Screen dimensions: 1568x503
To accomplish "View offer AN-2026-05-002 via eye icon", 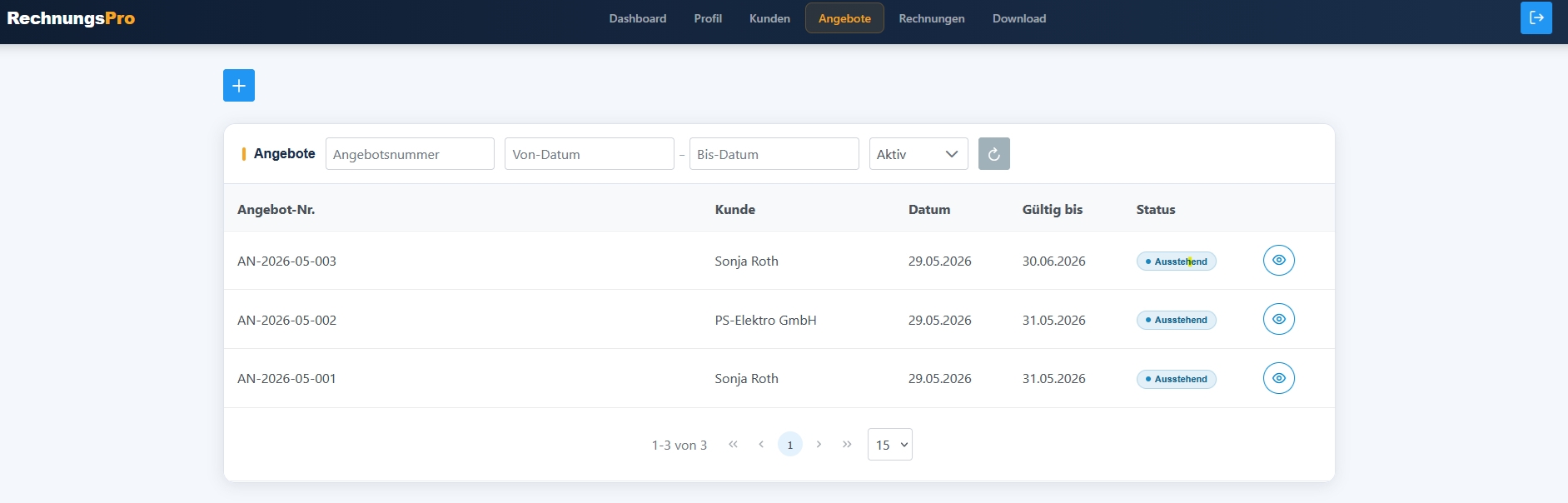I will [1279, 319].
